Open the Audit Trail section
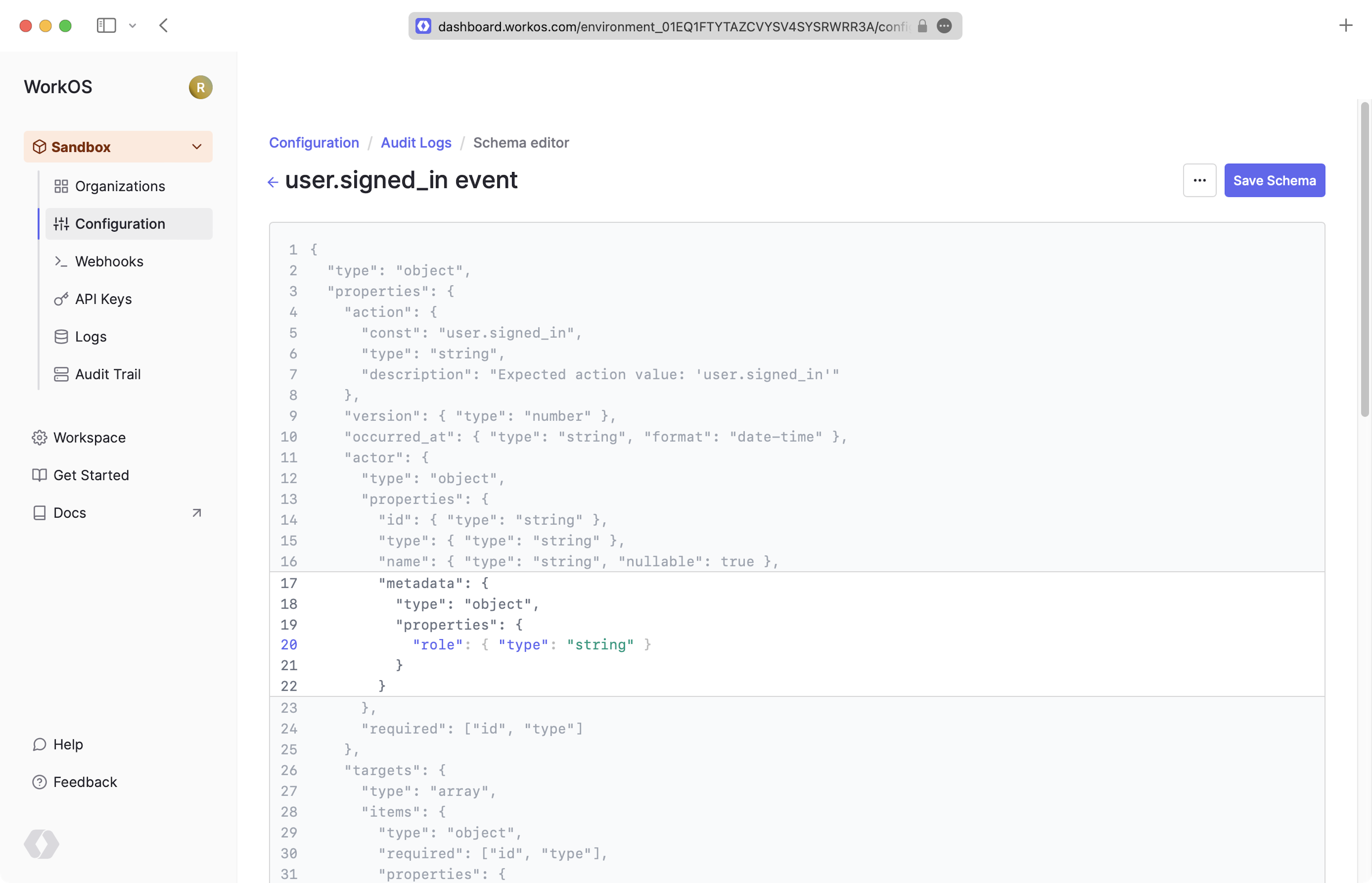The width and height of the screenshot is (1372, 883). [x=108, y=374]
